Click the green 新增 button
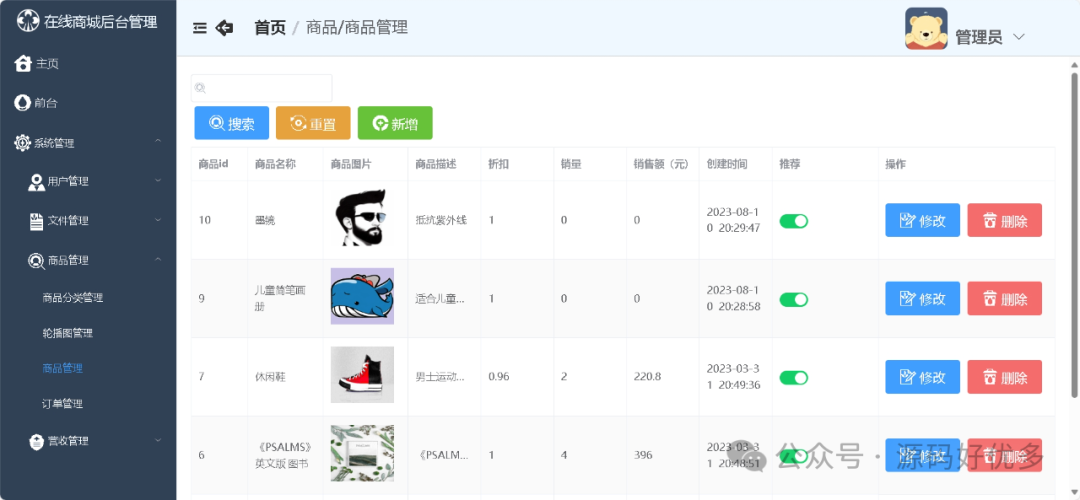 coord(395,123)
